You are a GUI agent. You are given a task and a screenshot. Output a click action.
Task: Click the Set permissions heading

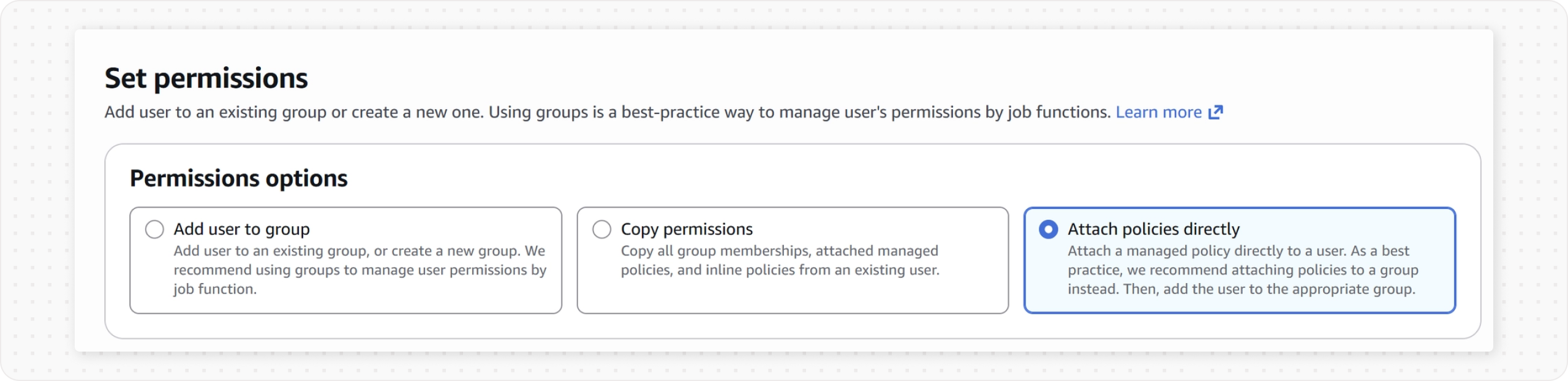pos(206,78)
